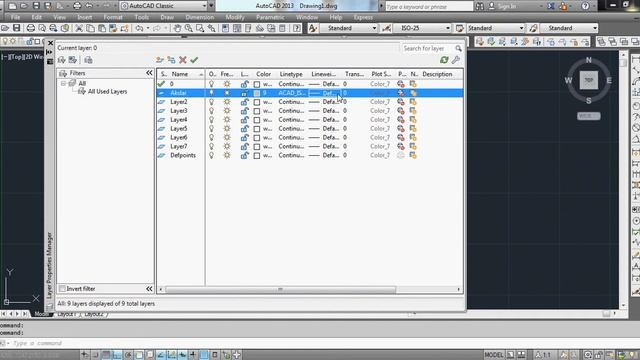Collapse the All filter tree node
This screenshot has width=640, height=360.
[x=63, y=83]
